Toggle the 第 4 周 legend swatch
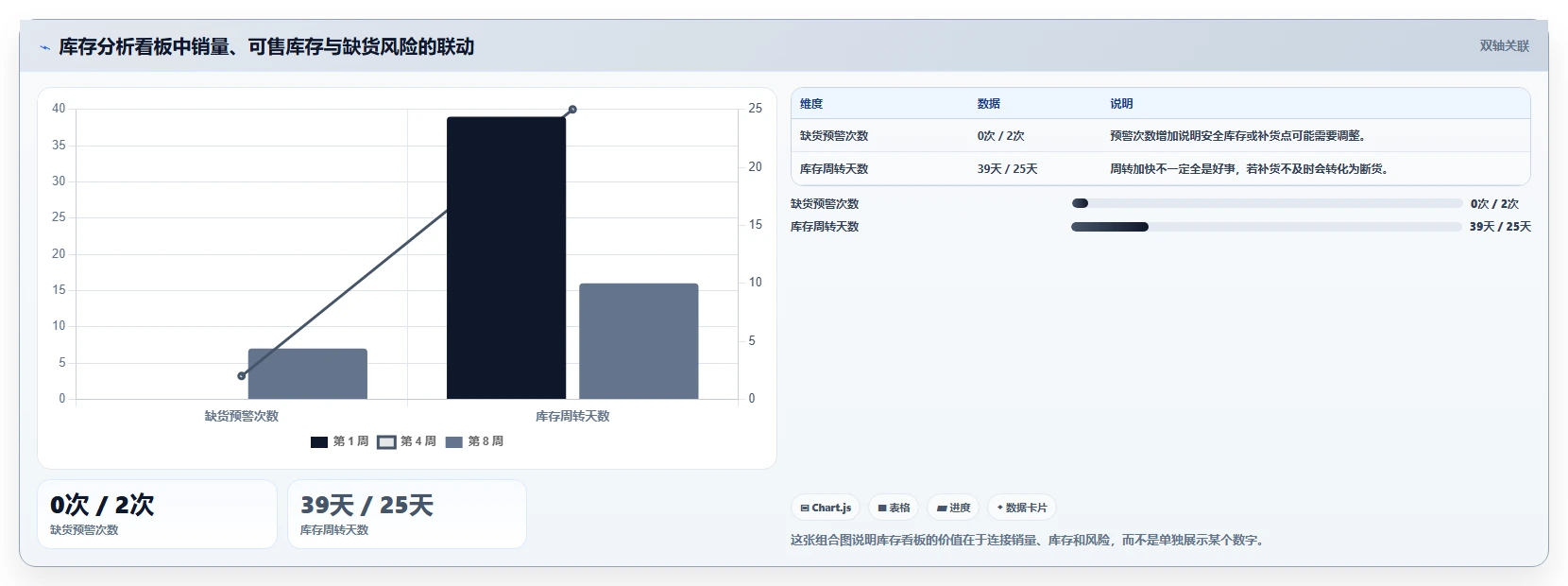 coord(386,441)
